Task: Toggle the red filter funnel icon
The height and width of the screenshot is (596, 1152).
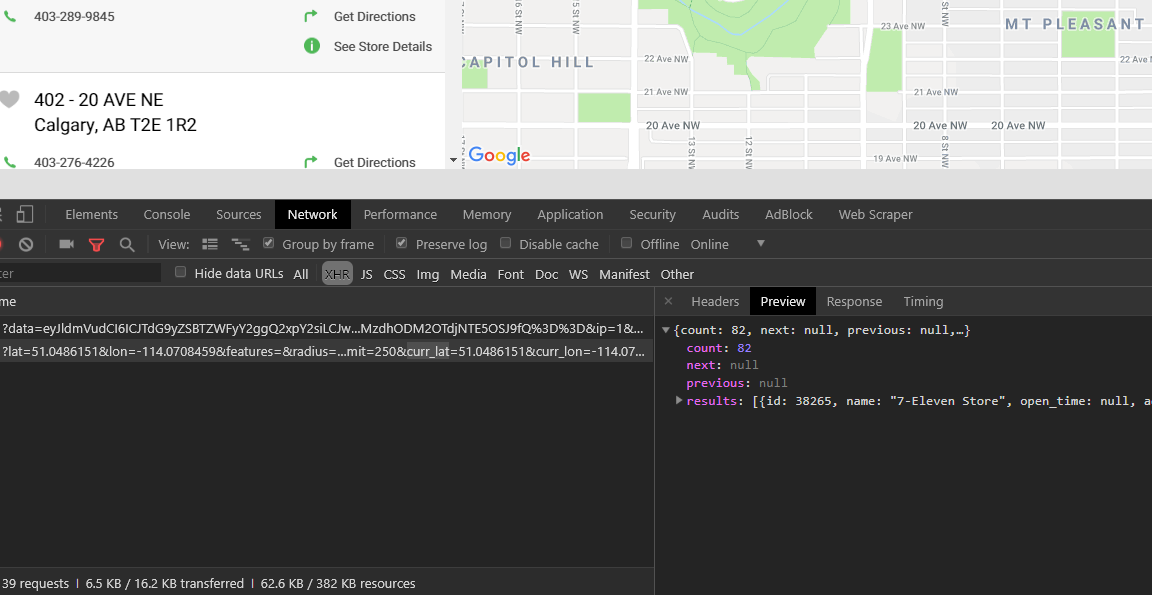Action: tap(96, 244)
